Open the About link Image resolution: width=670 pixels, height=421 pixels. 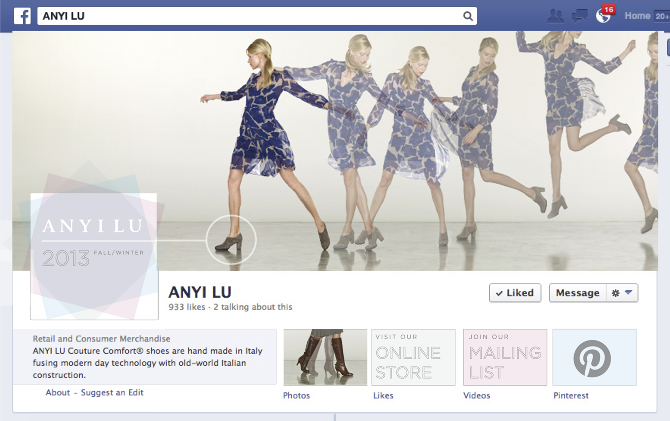point(58,393)
